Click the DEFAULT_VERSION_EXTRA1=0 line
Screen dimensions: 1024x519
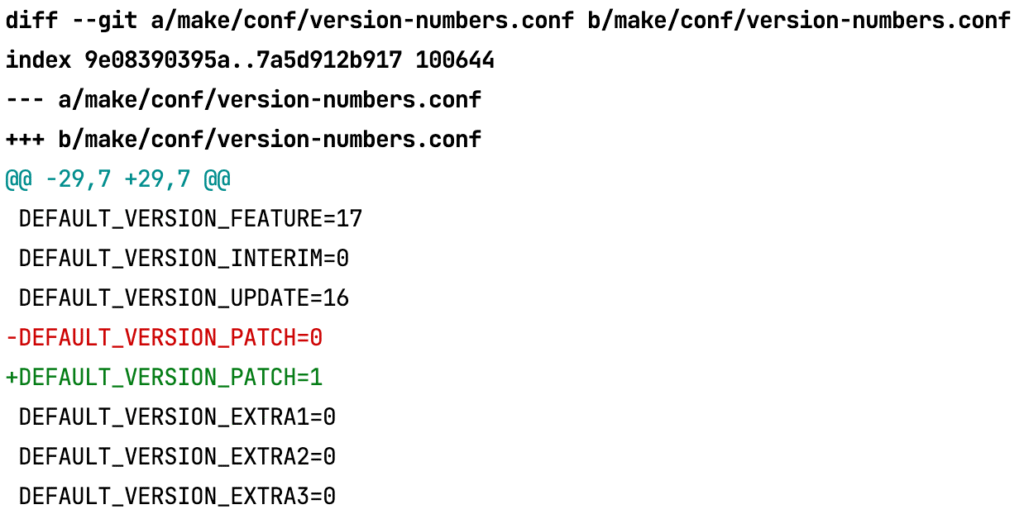[177, 416]
